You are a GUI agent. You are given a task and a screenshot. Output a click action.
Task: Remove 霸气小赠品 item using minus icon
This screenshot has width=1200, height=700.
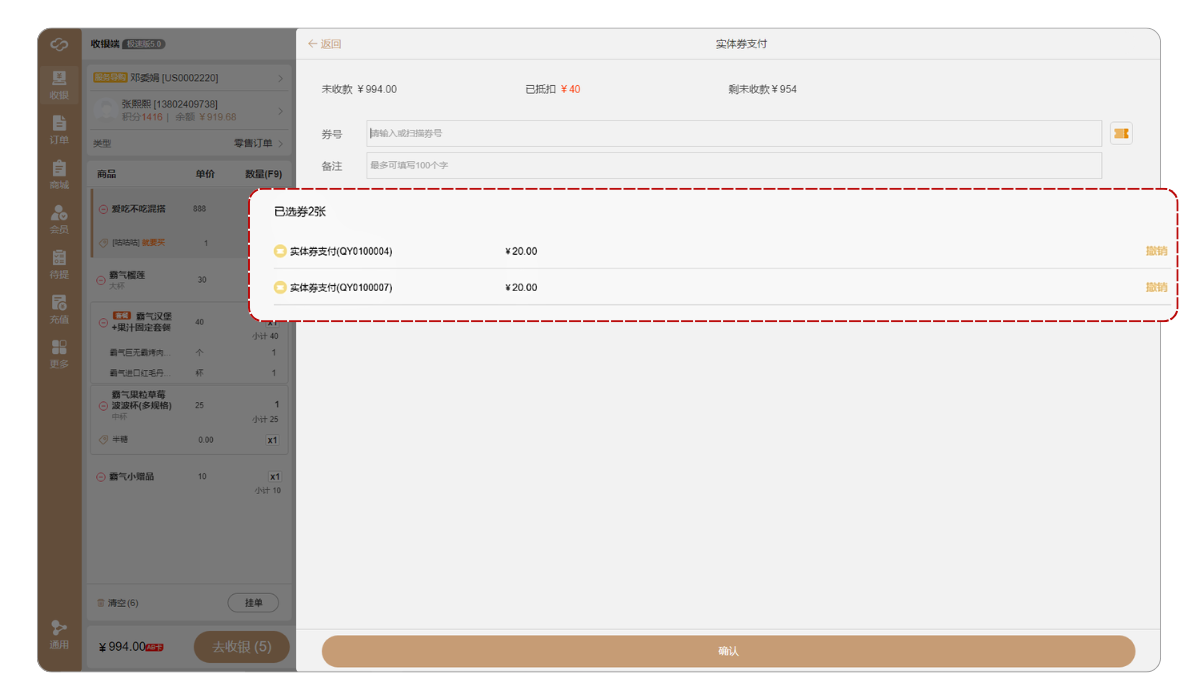coord(100,477)
